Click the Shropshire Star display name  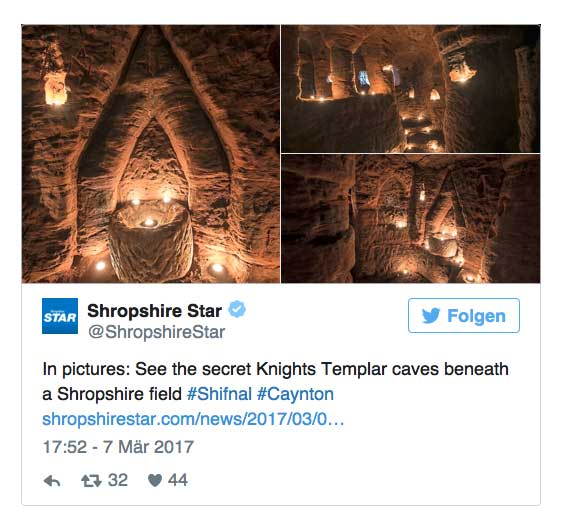click(x=154, y=310)
